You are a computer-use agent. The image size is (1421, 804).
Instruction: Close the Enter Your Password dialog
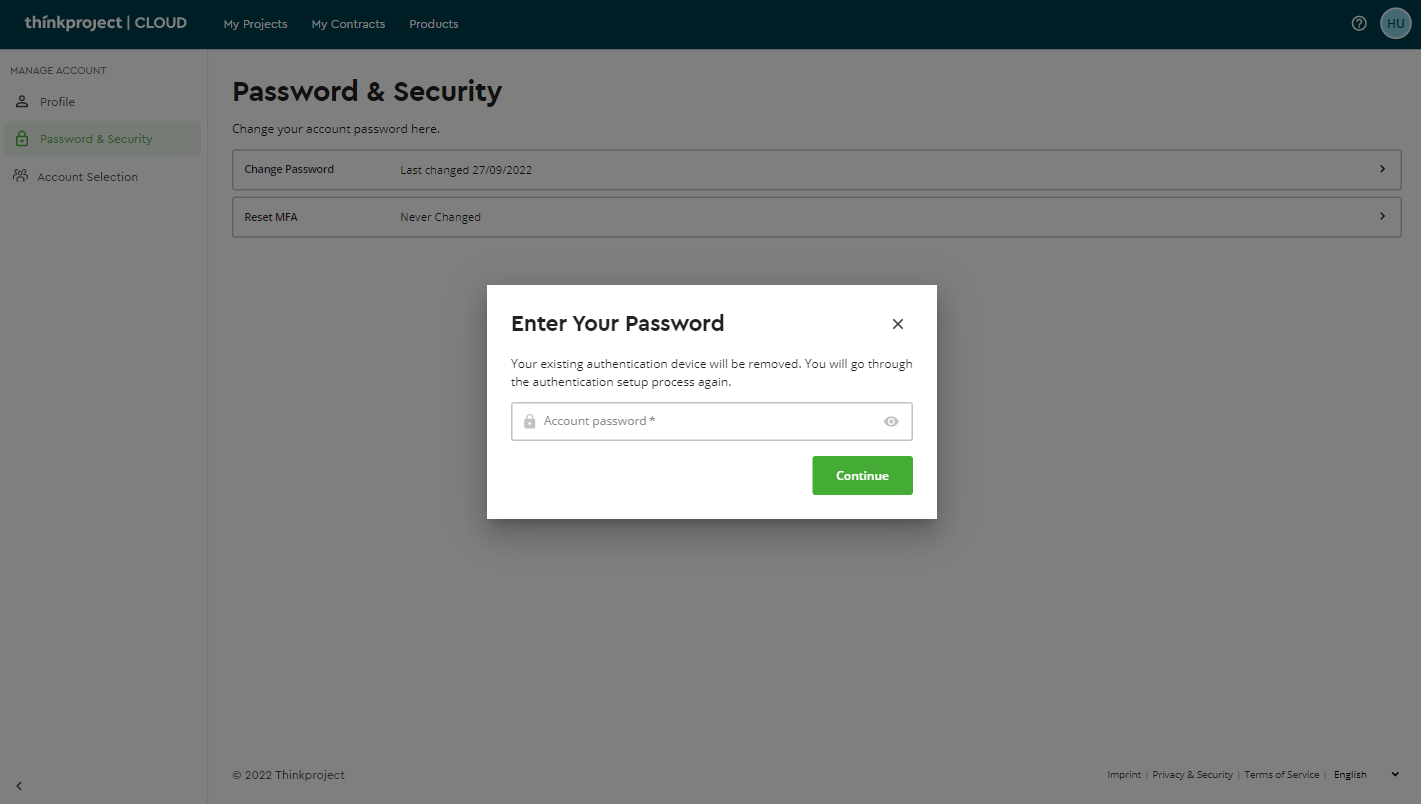coord(897,324)
